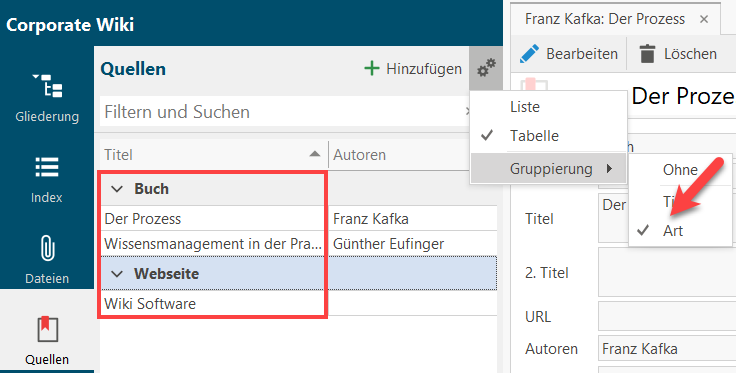Collapse the Buch group
736x373 pixels.
tap(117, 189)
